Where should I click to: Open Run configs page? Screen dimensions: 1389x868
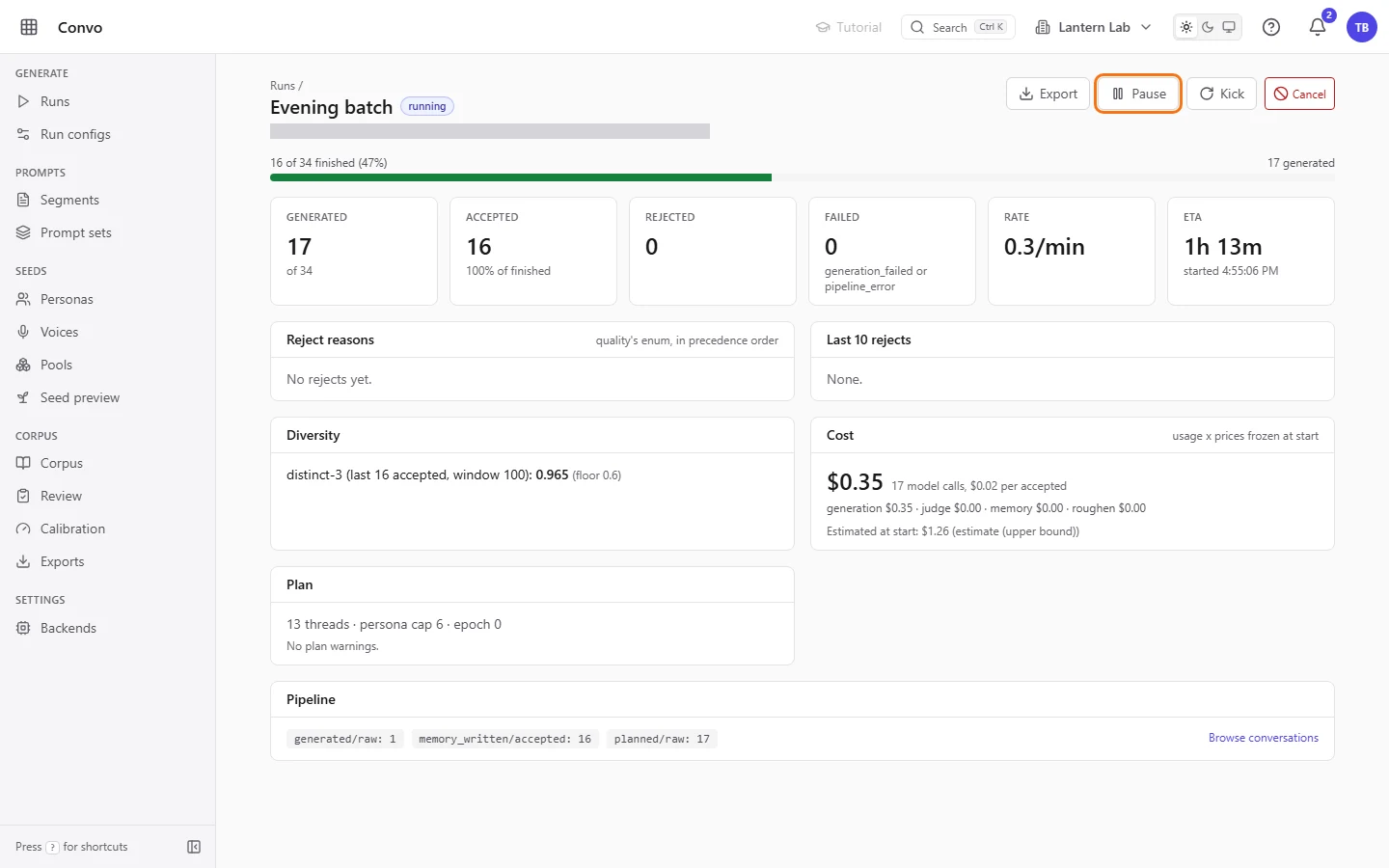pyautogui.click(x=107, y=134)
